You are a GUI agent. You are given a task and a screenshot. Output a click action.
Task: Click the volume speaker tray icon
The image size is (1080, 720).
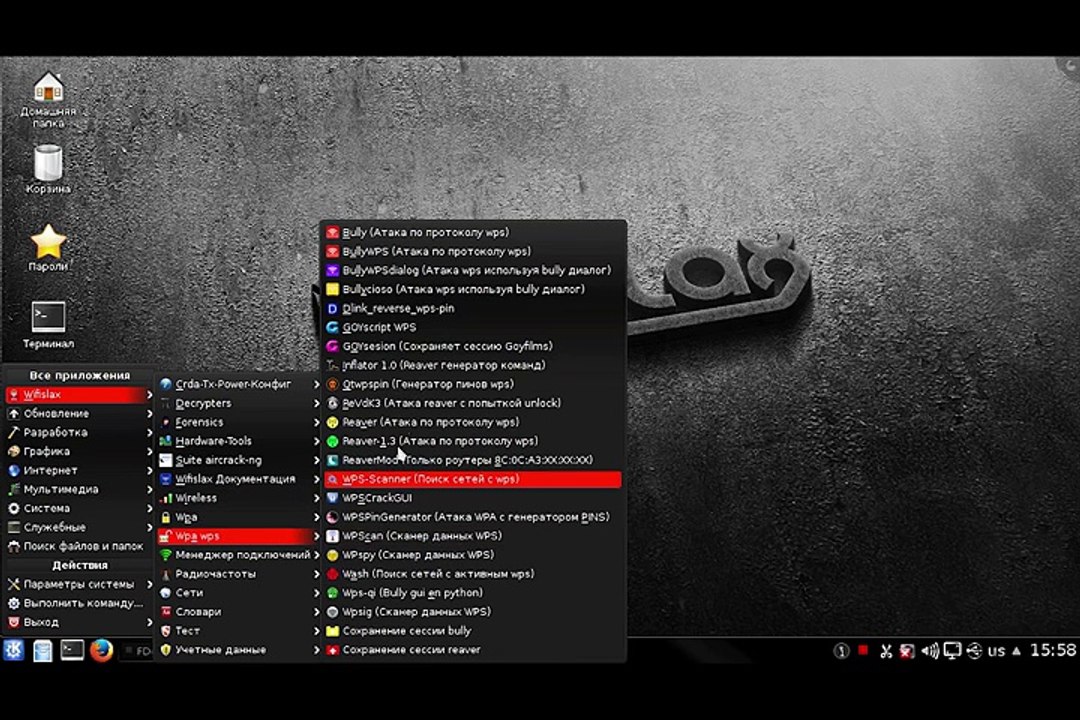929,650
